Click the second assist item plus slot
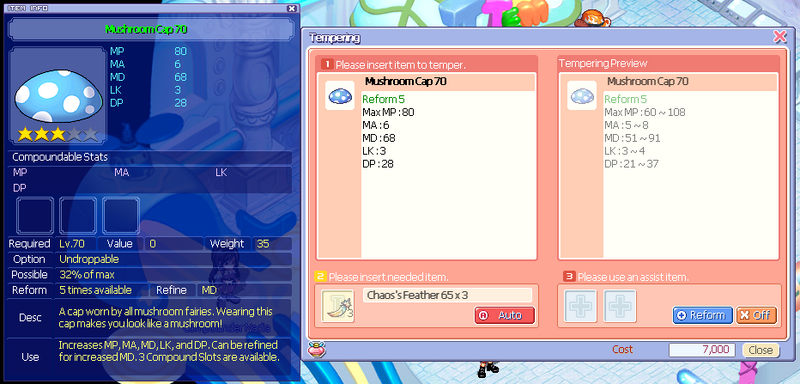 [x=620, y=306]
